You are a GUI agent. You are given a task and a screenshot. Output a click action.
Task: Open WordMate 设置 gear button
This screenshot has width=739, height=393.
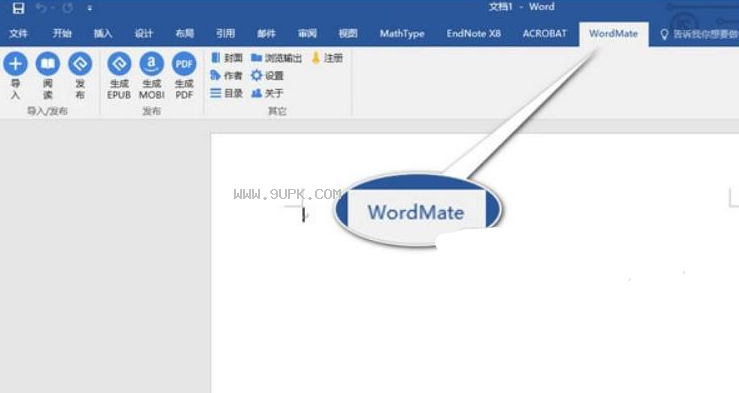click(x=267, y=75)
